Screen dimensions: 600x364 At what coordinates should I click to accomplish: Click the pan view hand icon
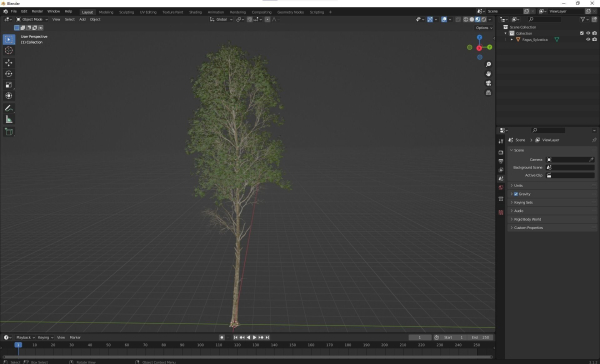[488, 73]
